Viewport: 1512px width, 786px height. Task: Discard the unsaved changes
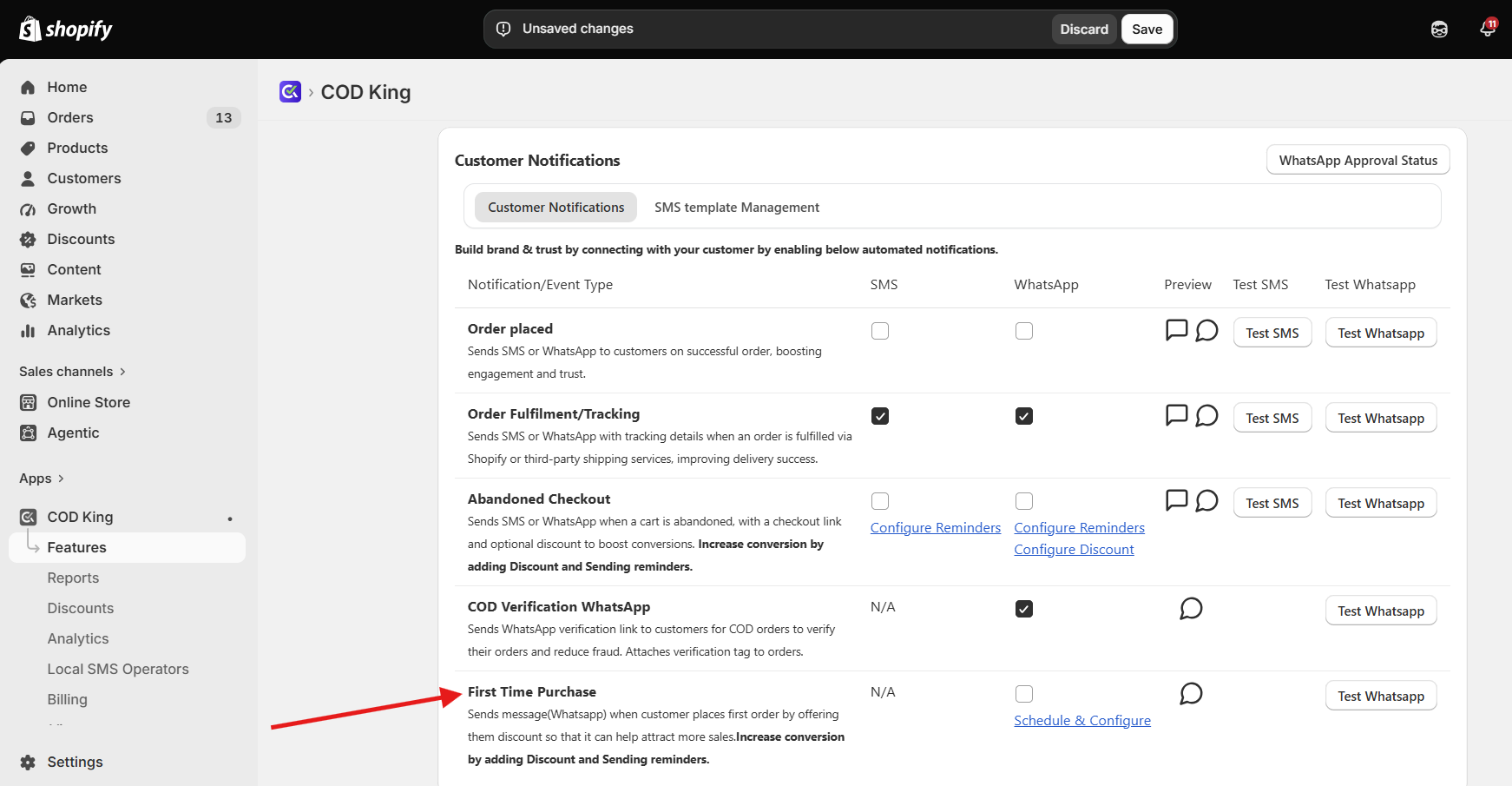tap(1084, 29)
